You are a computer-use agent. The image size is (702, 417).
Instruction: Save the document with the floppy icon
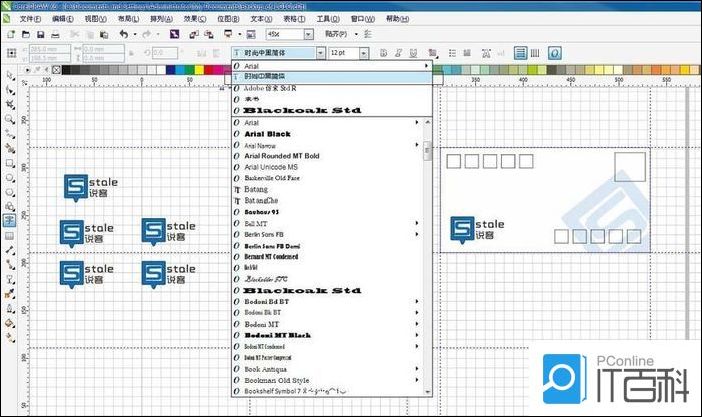[x=40, y=34]
